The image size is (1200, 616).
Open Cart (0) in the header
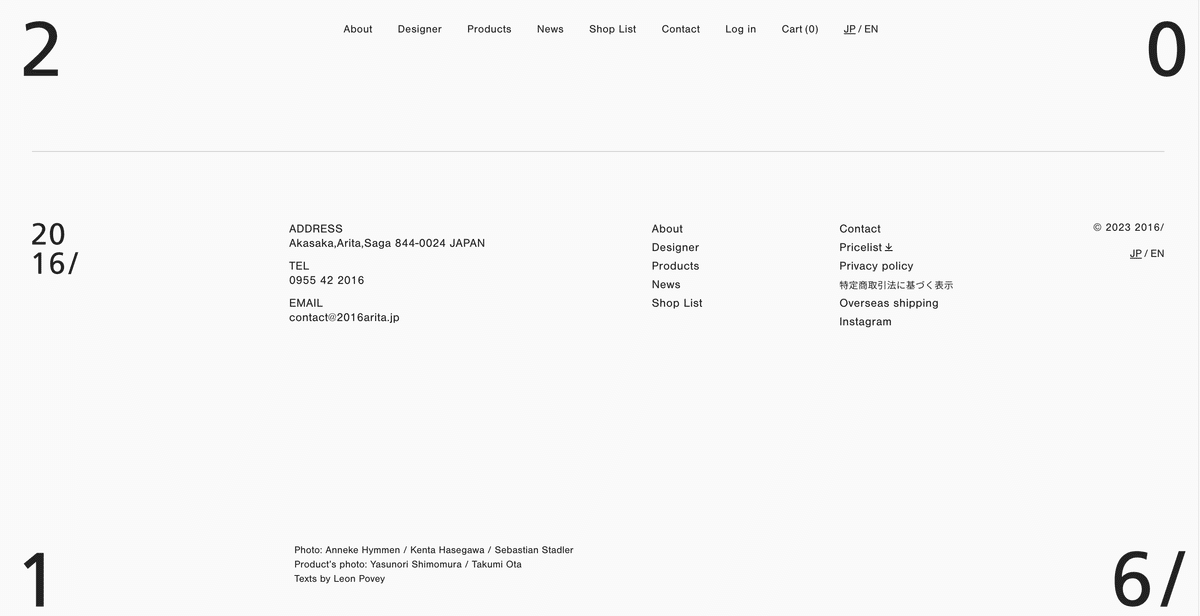point(800,29)
